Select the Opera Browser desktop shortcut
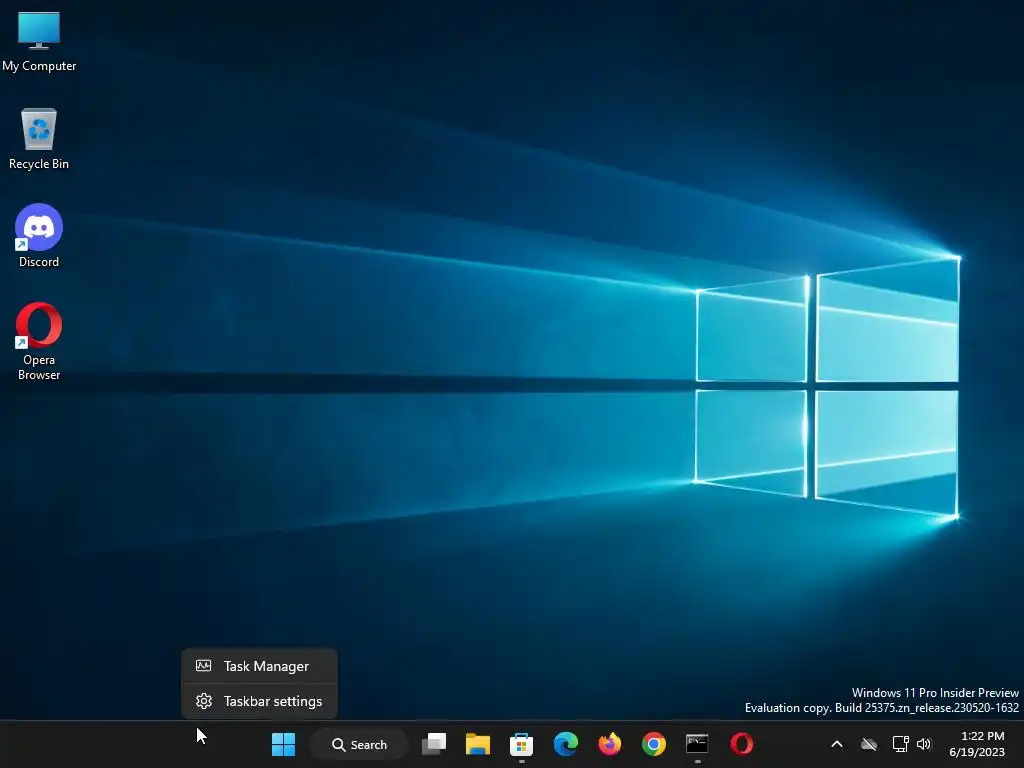 tap(39, 341)
